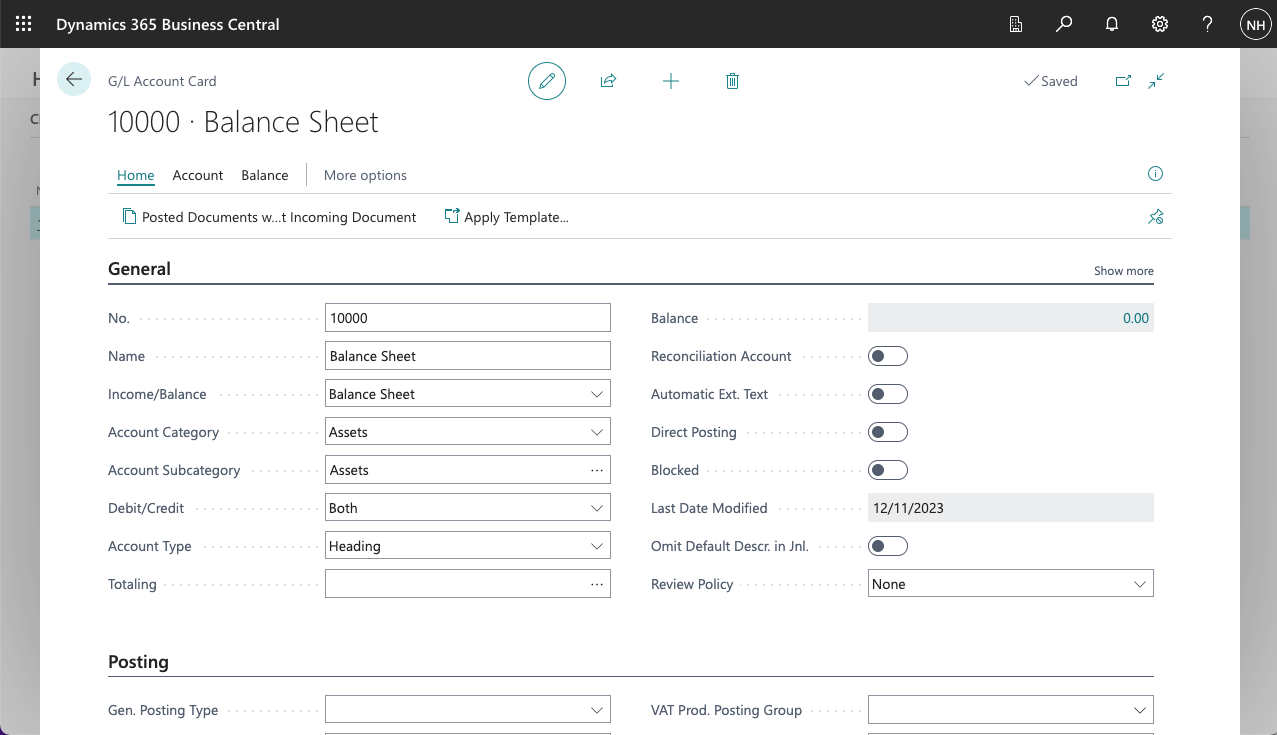Click Show more in General section
This screenshot has height=735, width=1277.
[1123, 271]
